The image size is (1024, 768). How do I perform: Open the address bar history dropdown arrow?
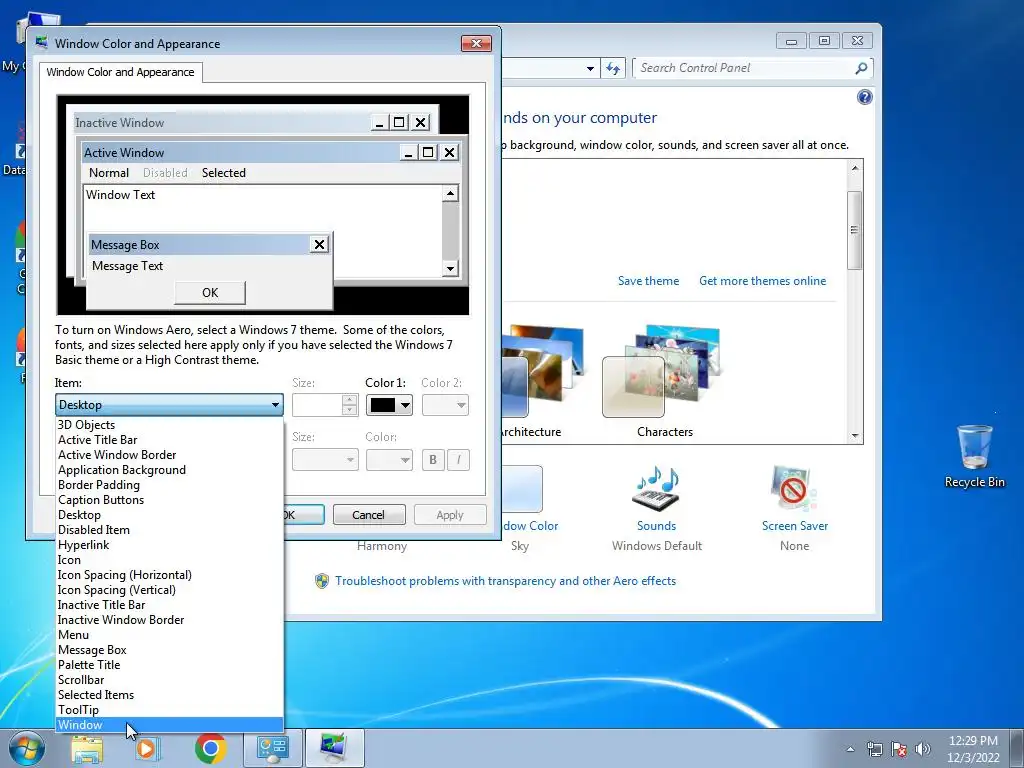click(x=590, y=68)
